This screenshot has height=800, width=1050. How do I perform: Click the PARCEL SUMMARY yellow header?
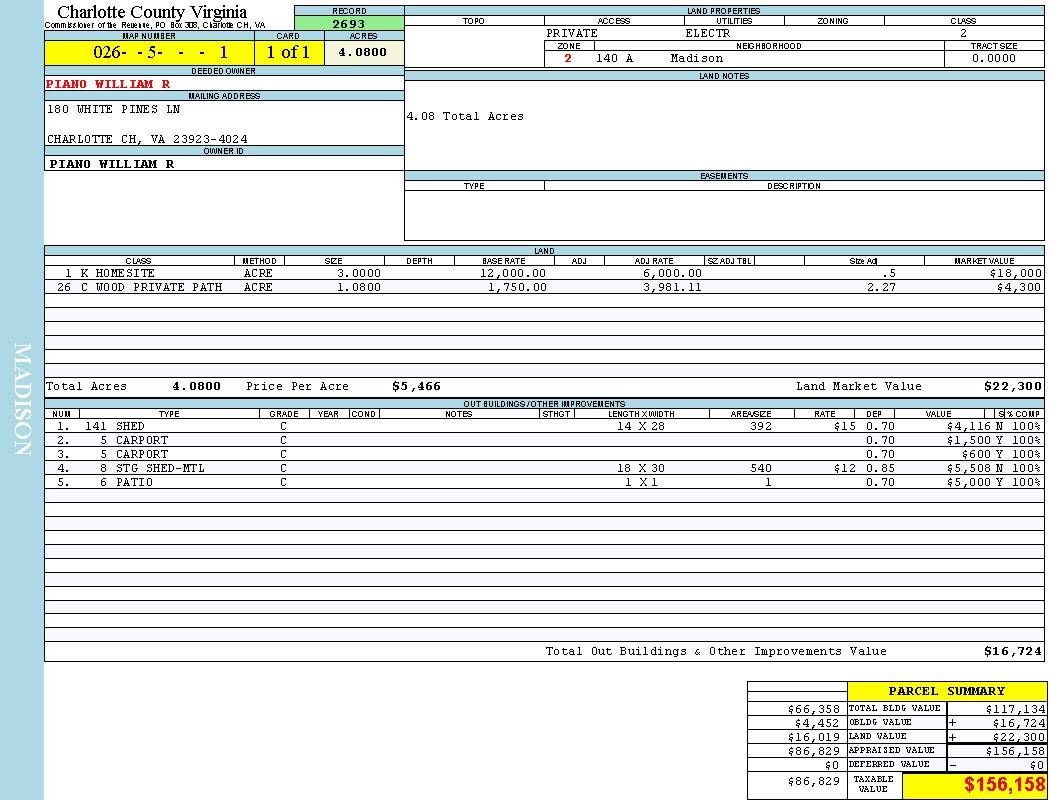(x=946, y=691)
